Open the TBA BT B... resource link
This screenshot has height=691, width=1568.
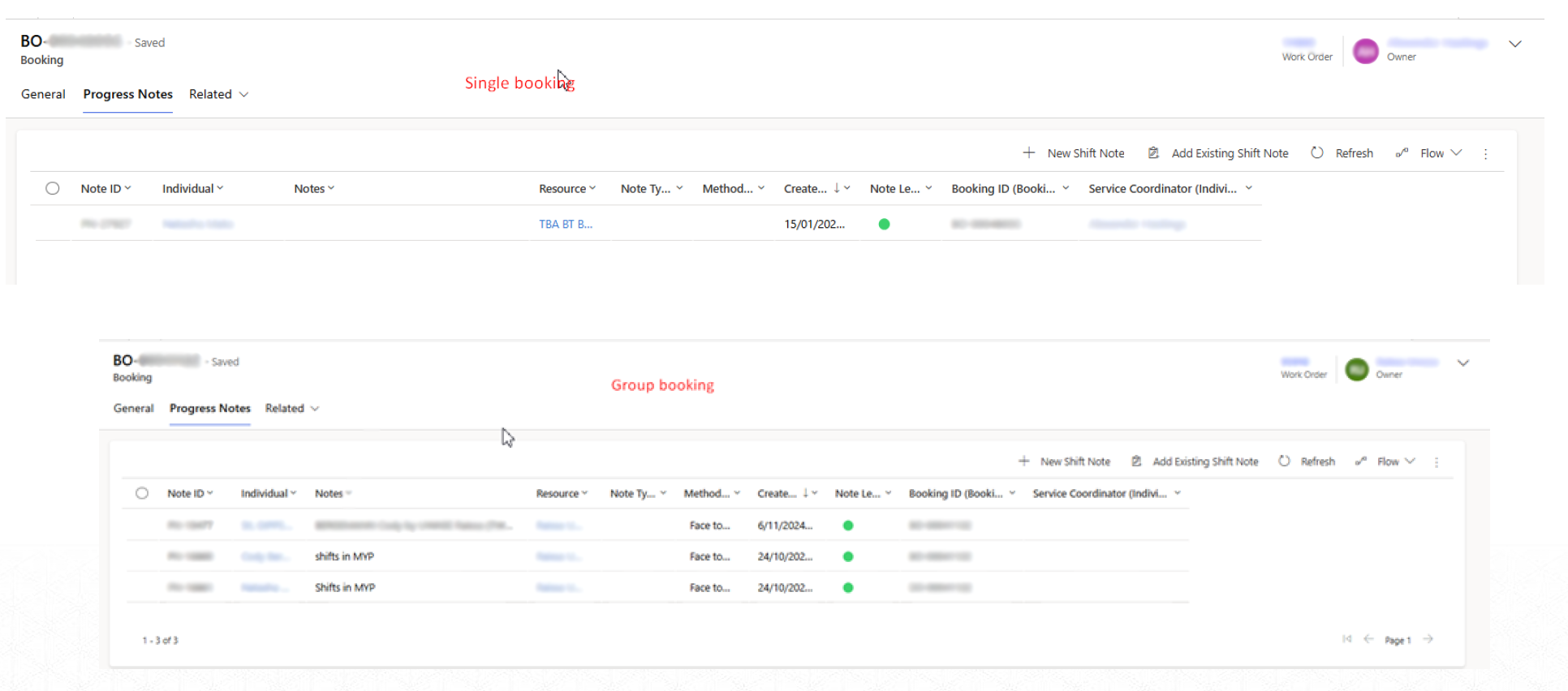tap(566, 225)
